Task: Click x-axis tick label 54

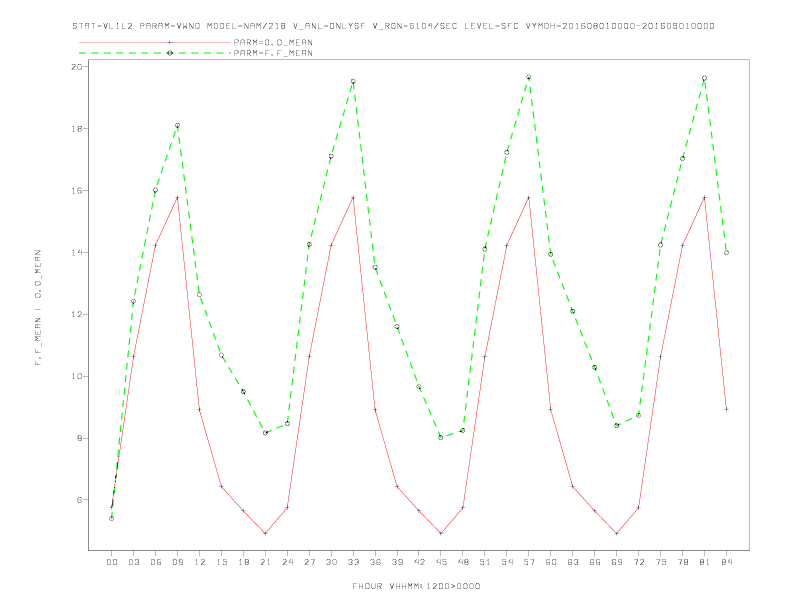Action: tap(507, 562)
